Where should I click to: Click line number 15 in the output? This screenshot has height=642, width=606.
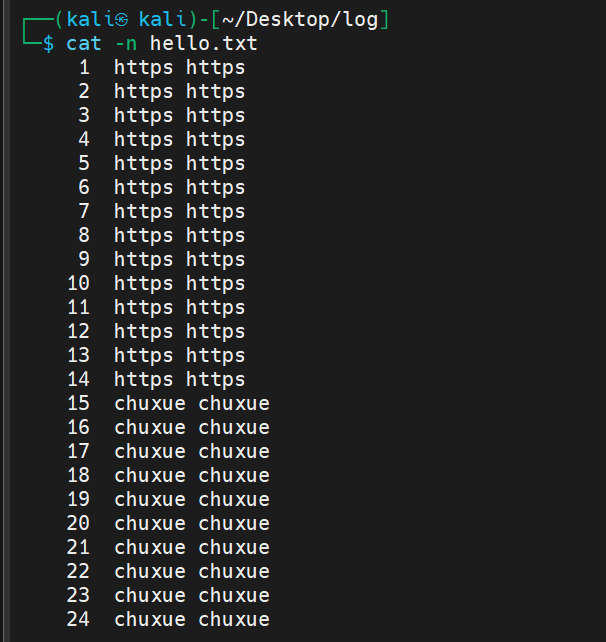click(78, 404)
